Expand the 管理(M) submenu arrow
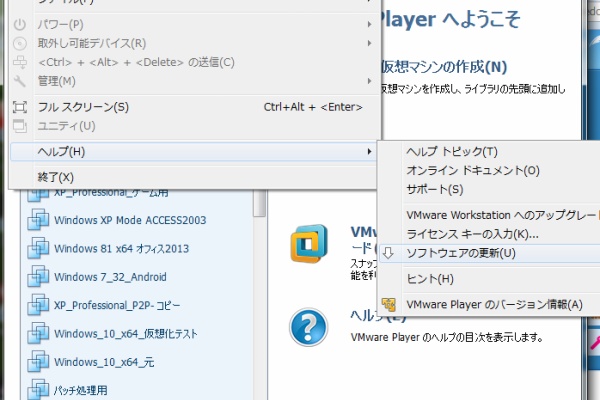This screenshot has height=400, width=600. pyautogui.click(x=370, y=80)
